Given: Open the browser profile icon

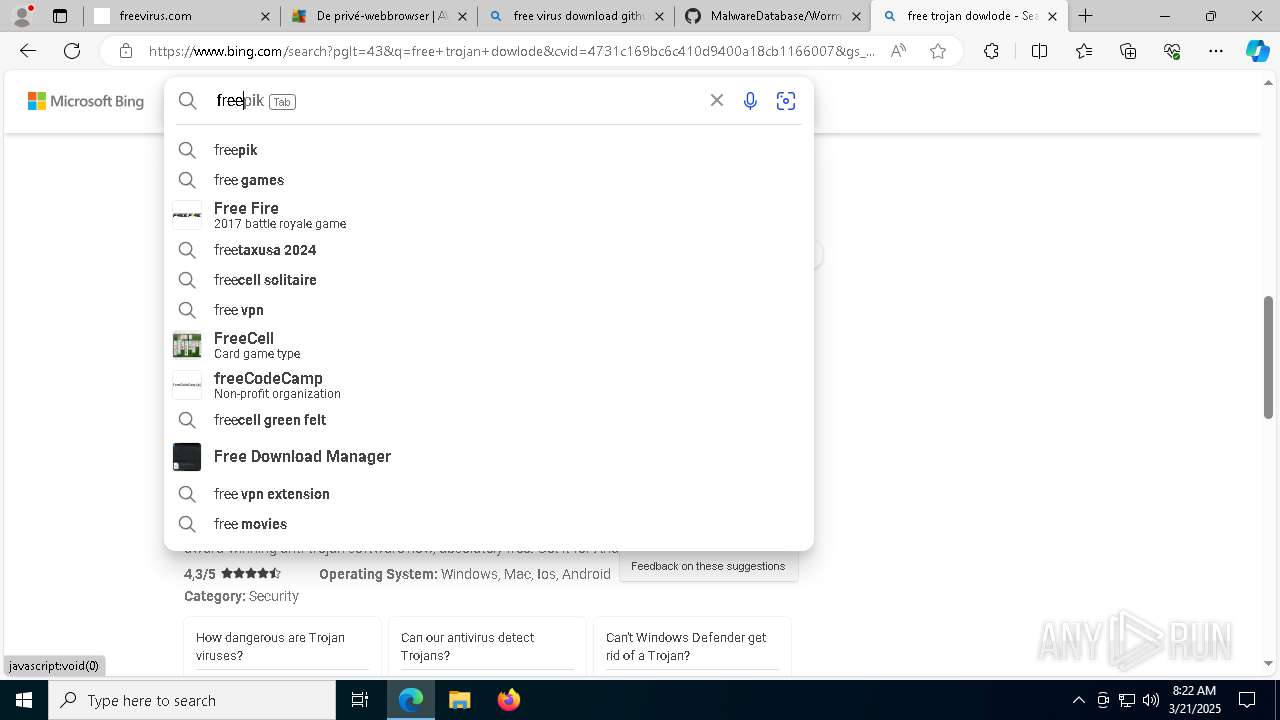Looking at the screenshot, I should pos(22,16).
